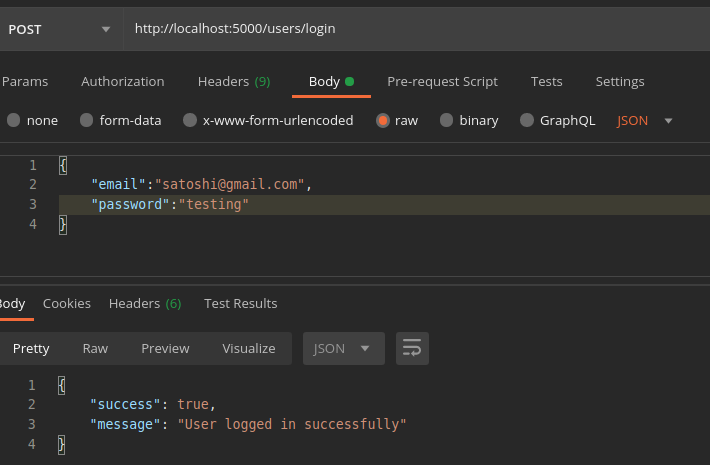Switch response view to Raw
Viewport: 710px width, 465px height.
[x=95, y=348]
